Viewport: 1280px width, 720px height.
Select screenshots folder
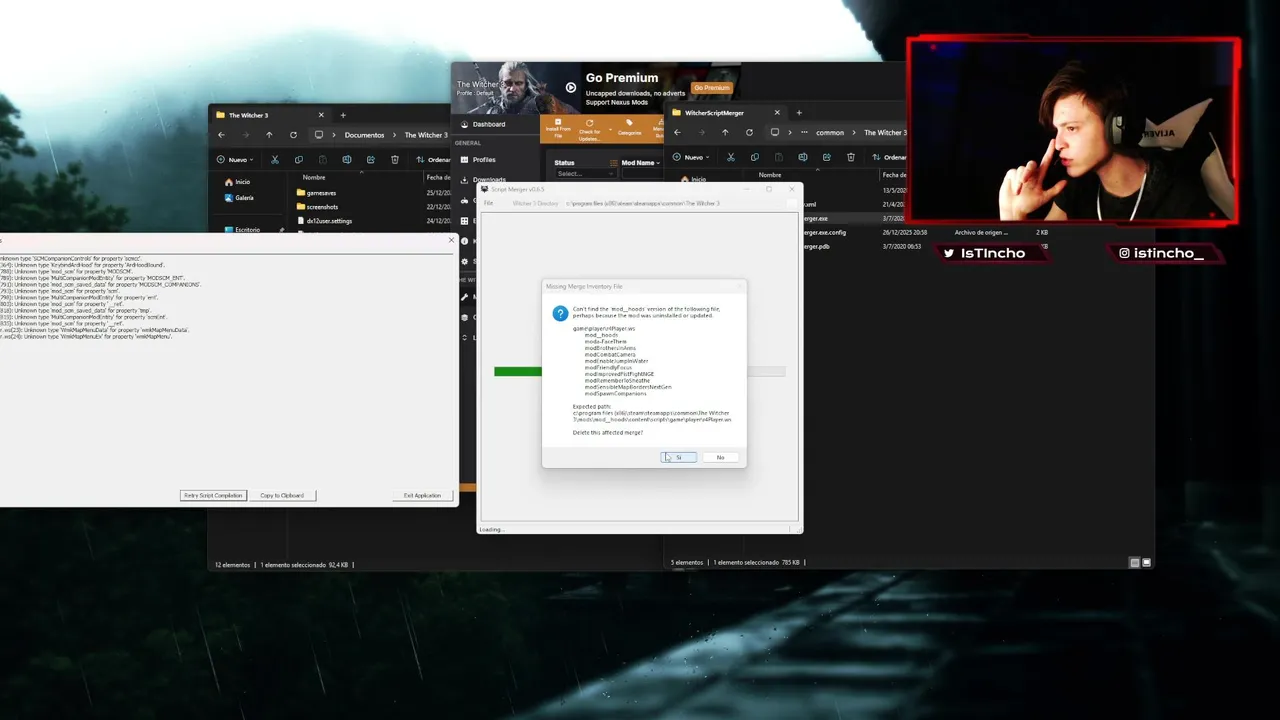(x=318, y=207)
